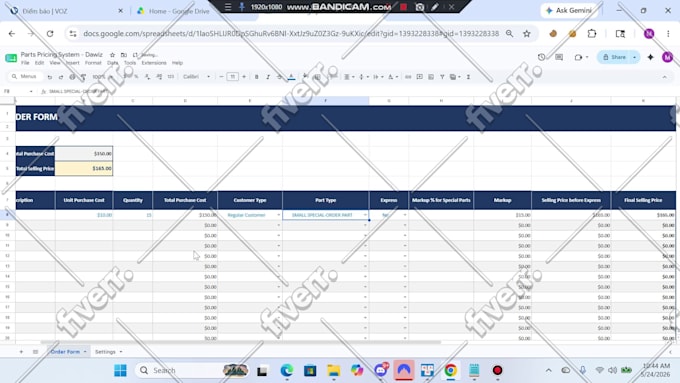Image resolution: width=680 pixels, height=383 pixels.
Task: Open the text color picker
Action: click(x=291, y=77)
